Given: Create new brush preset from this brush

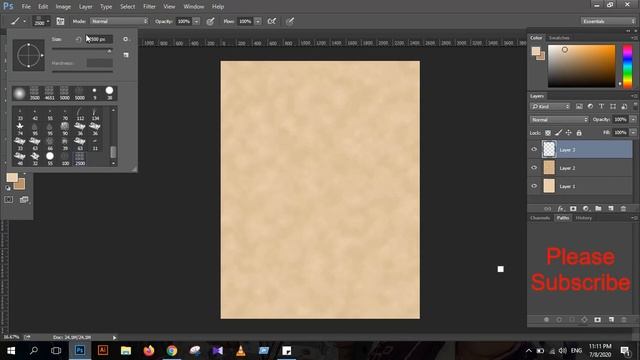Looking at the screenshot, I should tap(126, 55).
